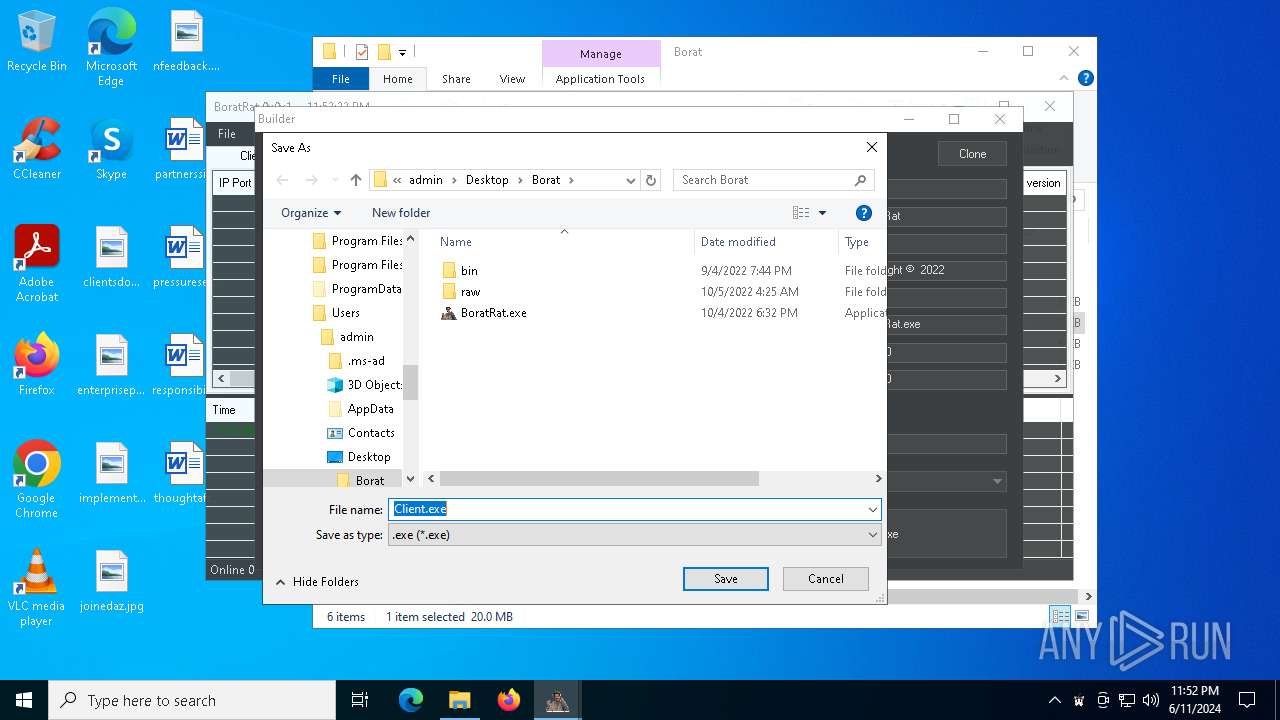
Task: Open the change view icon in Save As dialog
Action: pyautogui.click(x=801, y=213)
